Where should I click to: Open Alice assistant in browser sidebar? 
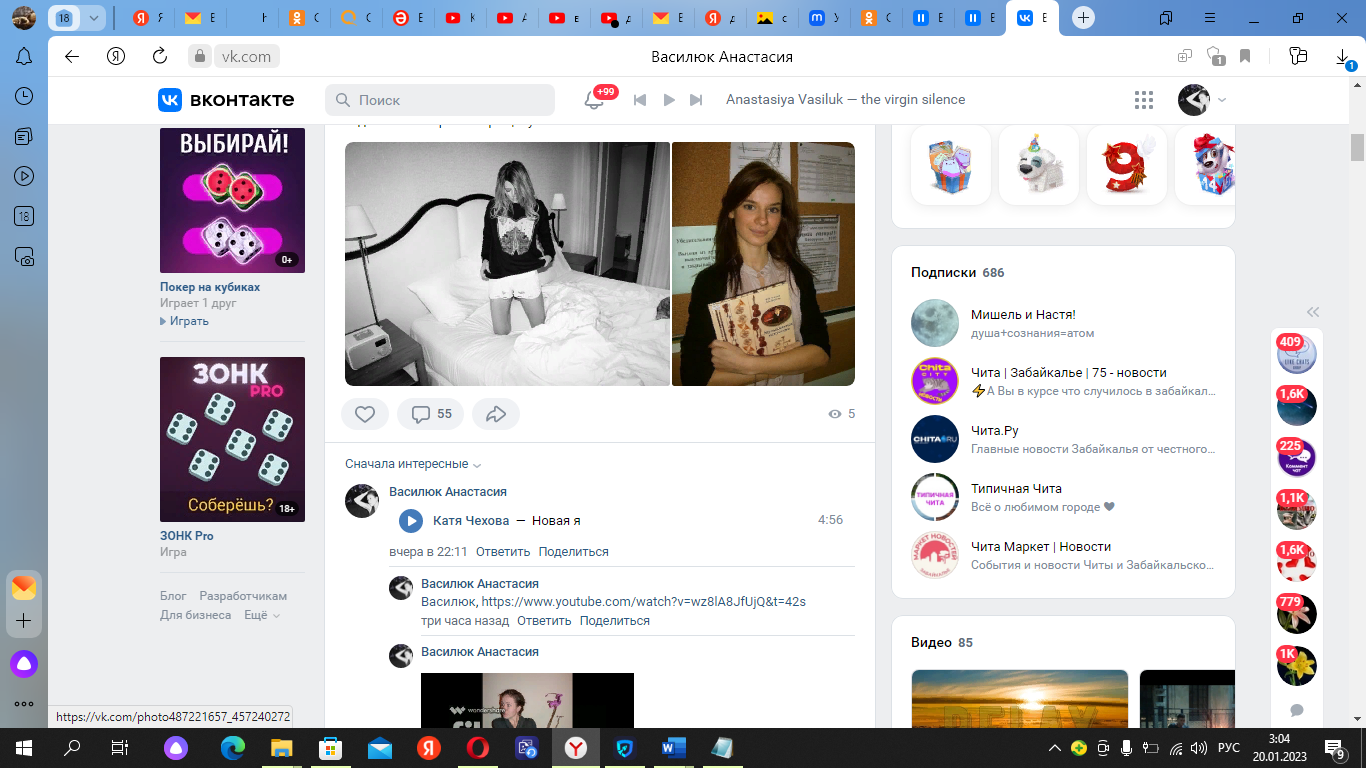pyautogui.click(x=24, y=663)
